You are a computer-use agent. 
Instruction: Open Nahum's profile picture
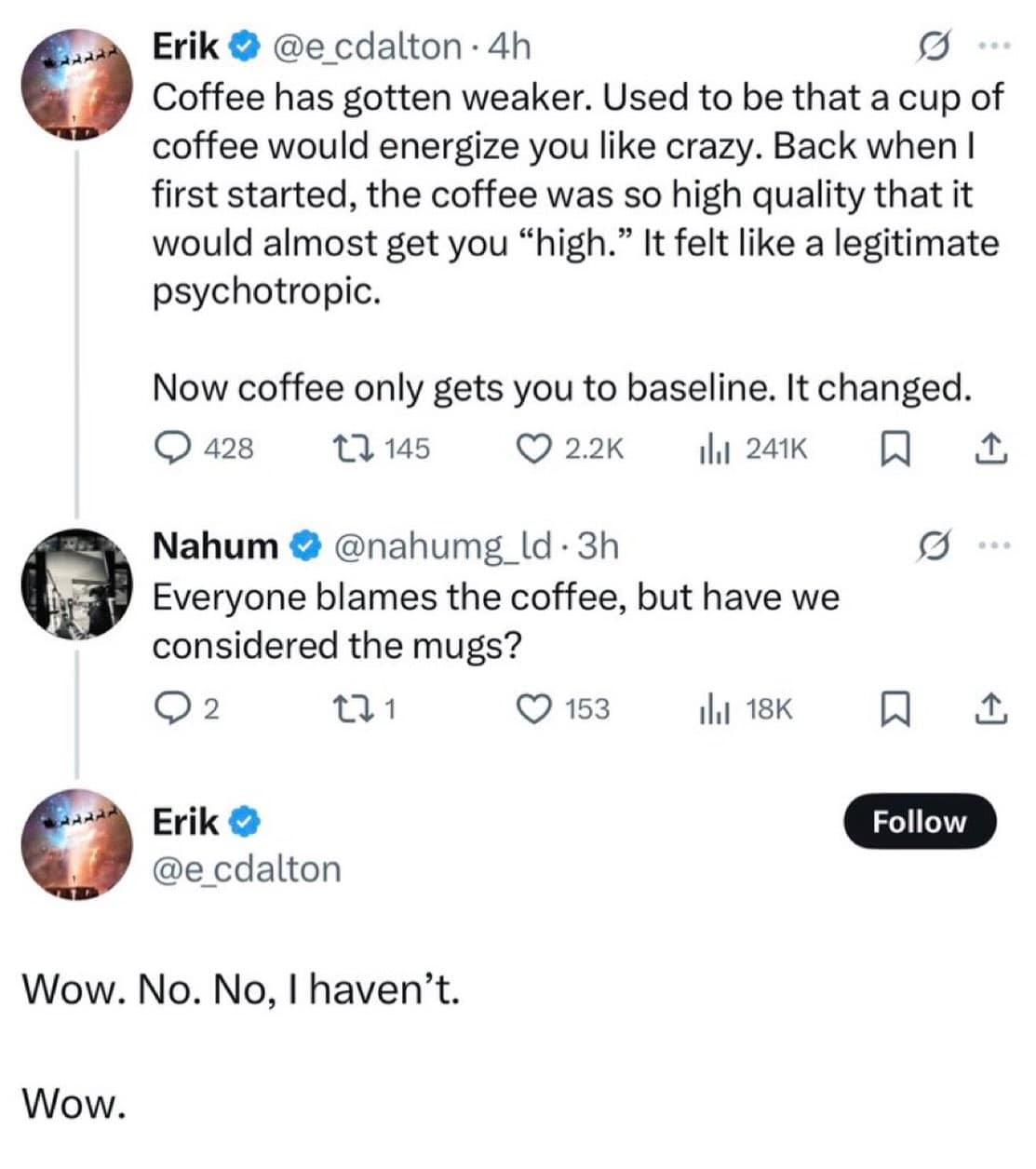[77, 584]
